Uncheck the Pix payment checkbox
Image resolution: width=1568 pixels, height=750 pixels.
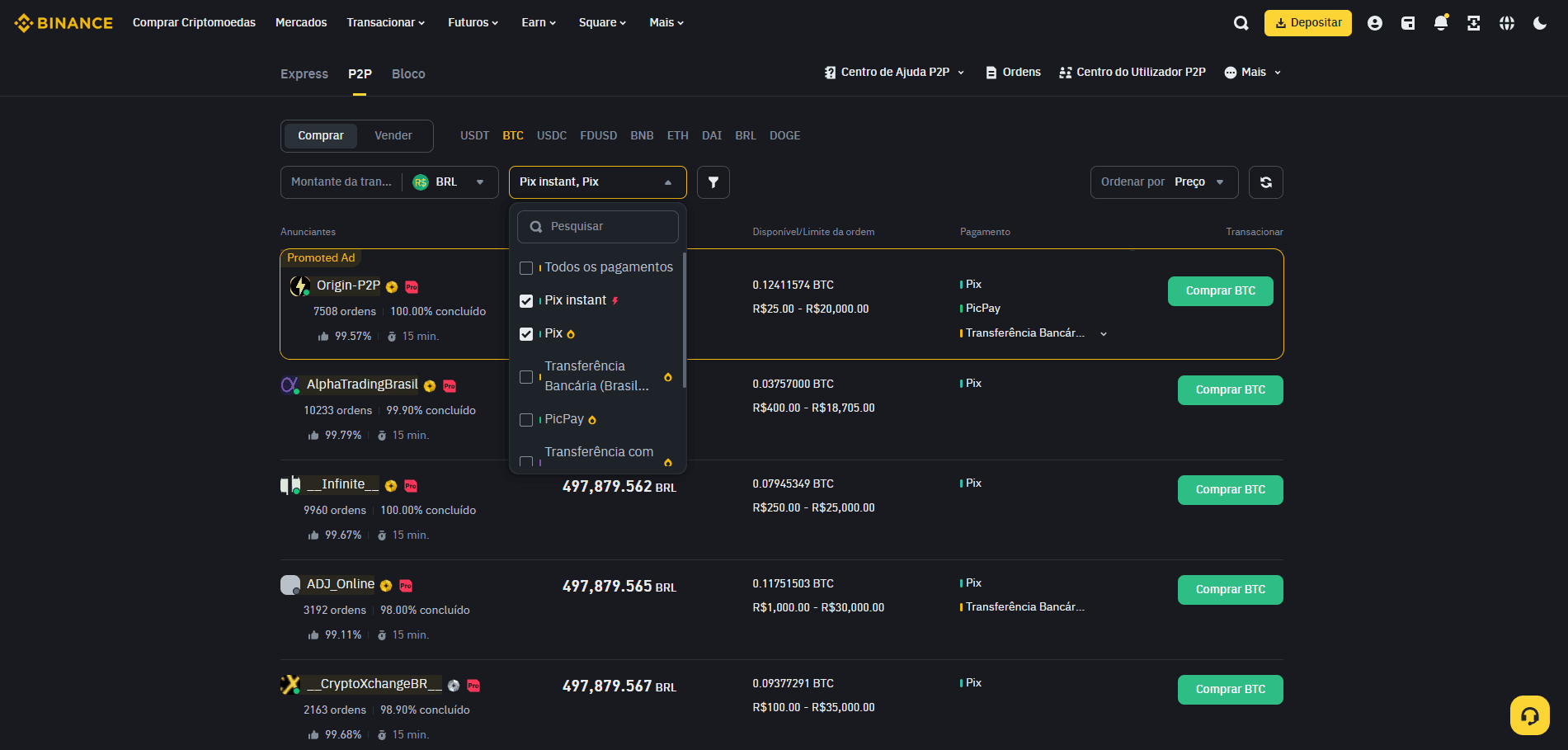(x=526, y=334)
